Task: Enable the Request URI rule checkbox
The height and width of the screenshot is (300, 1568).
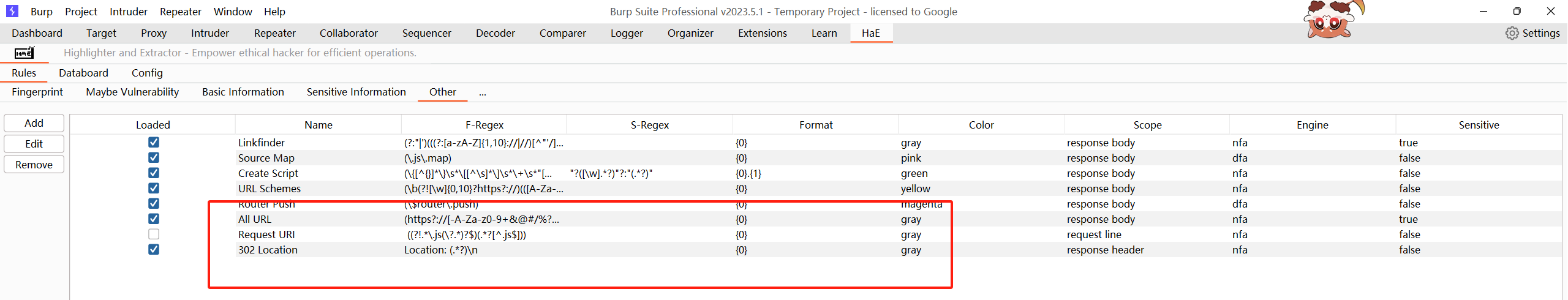Action: 154,234
